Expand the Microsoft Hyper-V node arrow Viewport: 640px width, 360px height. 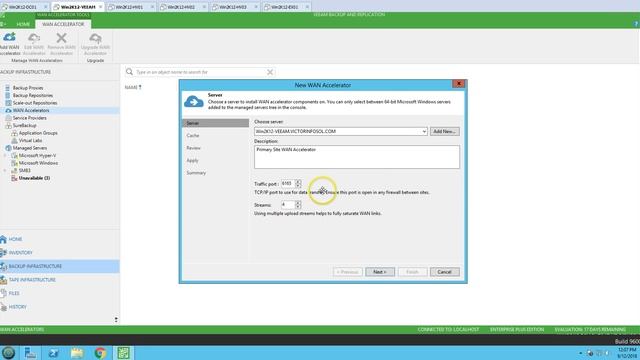tap(5, 156)
